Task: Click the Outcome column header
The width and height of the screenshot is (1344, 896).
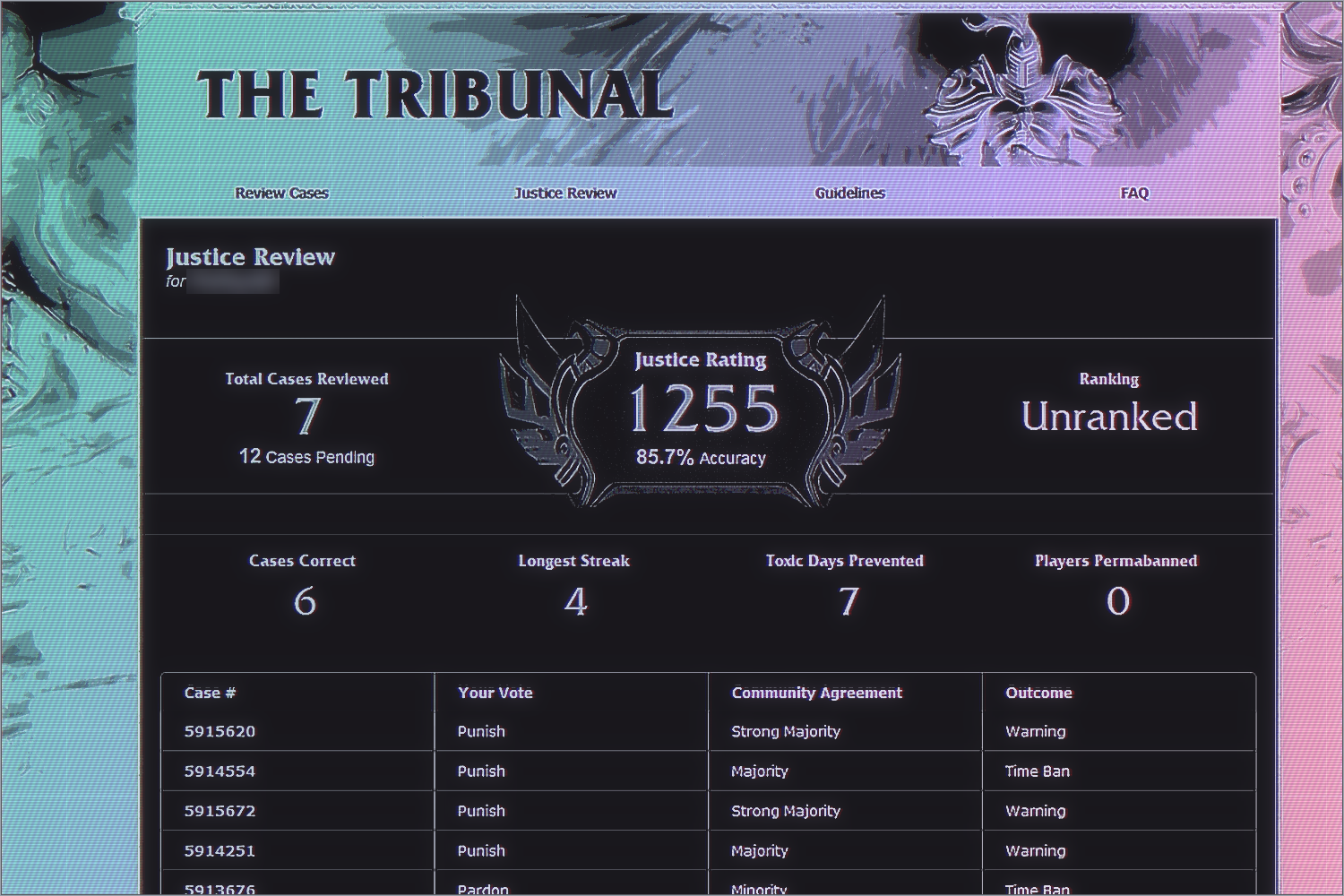Action: click(x=1038, y=693)
